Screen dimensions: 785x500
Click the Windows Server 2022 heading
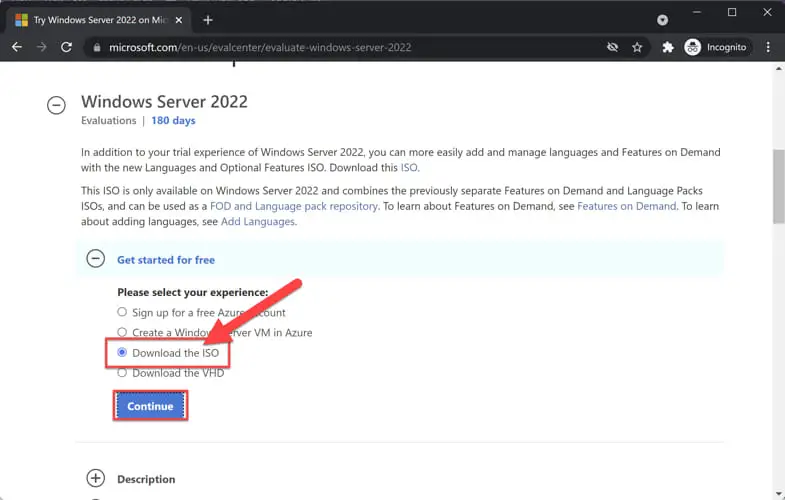pyautogui.click(x=164, y=102)
